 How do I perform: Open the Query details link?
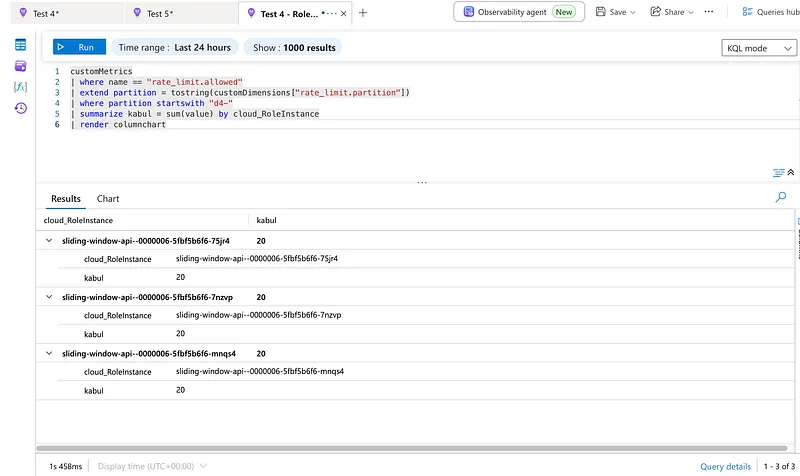pyautogui.click(x=725, y=466)
